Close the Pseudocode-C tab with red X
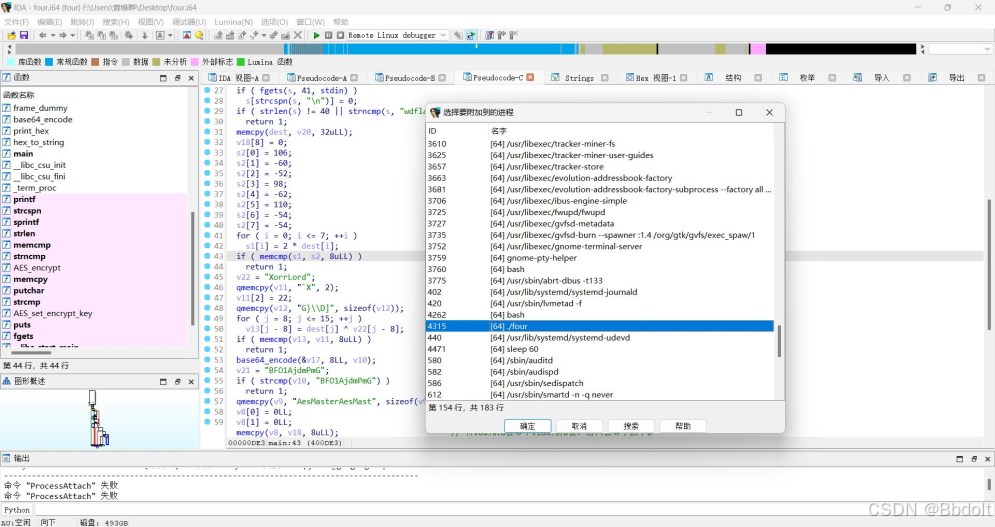 click(x=530, y=77)
